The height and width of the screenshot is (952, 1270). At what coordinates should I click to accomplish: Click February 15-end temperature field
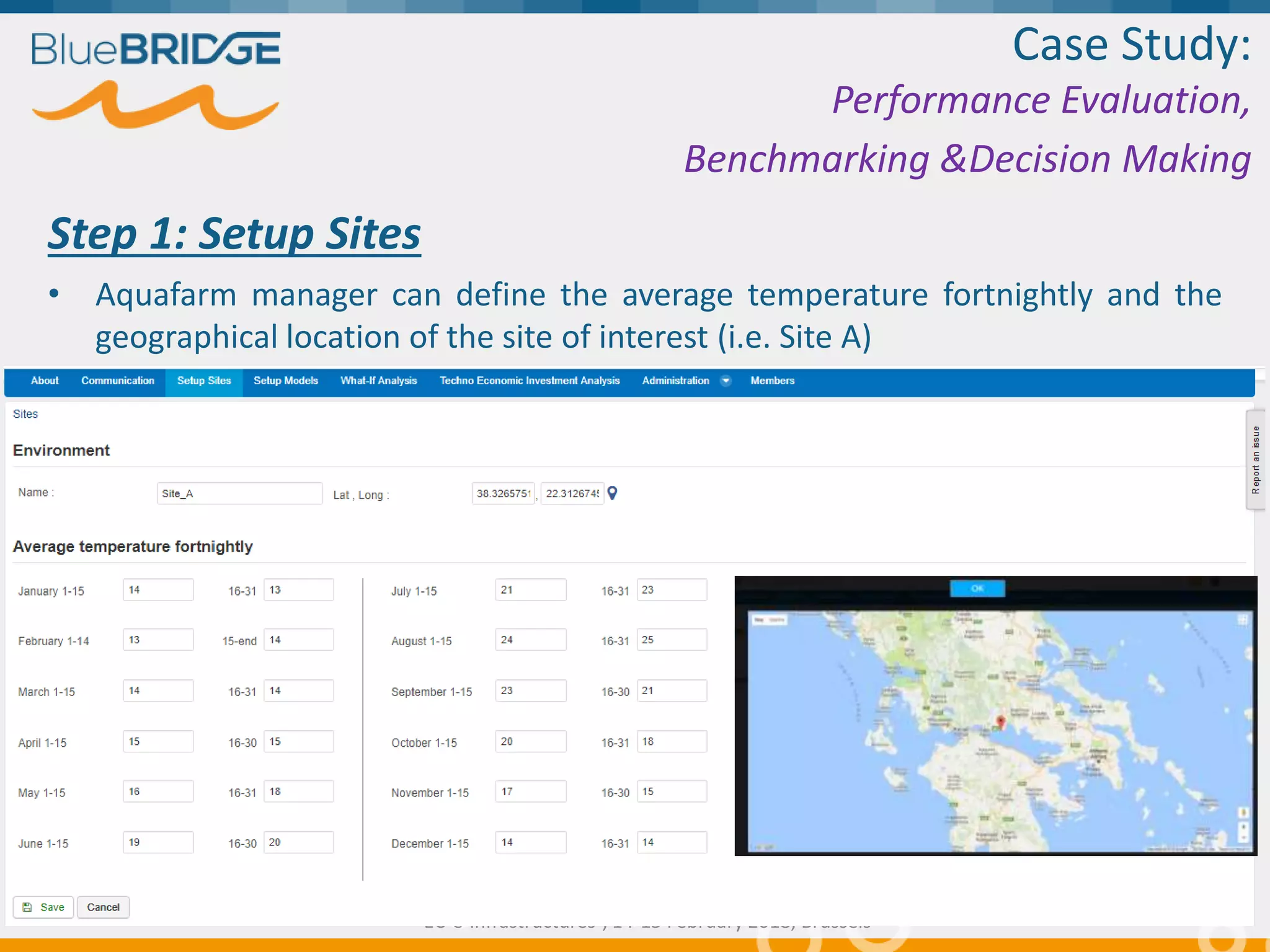tap(299, 640)
